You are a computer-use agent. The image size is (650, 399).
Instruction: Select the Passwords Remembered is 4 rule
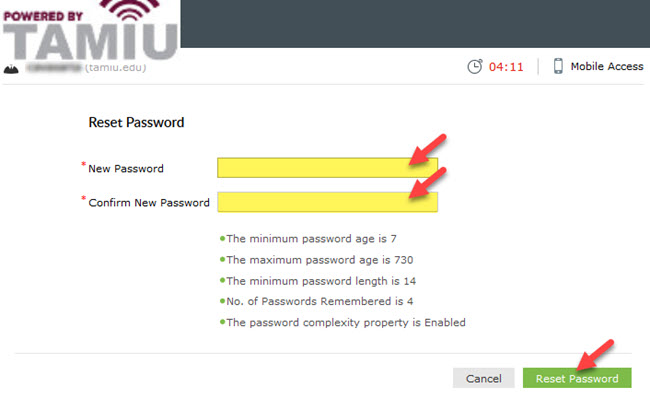(320, 301)
